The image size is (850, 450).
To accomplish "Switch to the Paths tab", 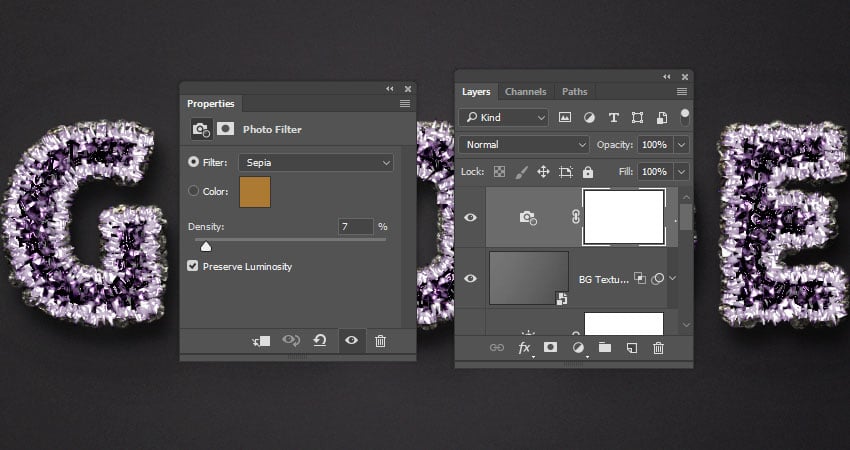I will click(575, 92).
